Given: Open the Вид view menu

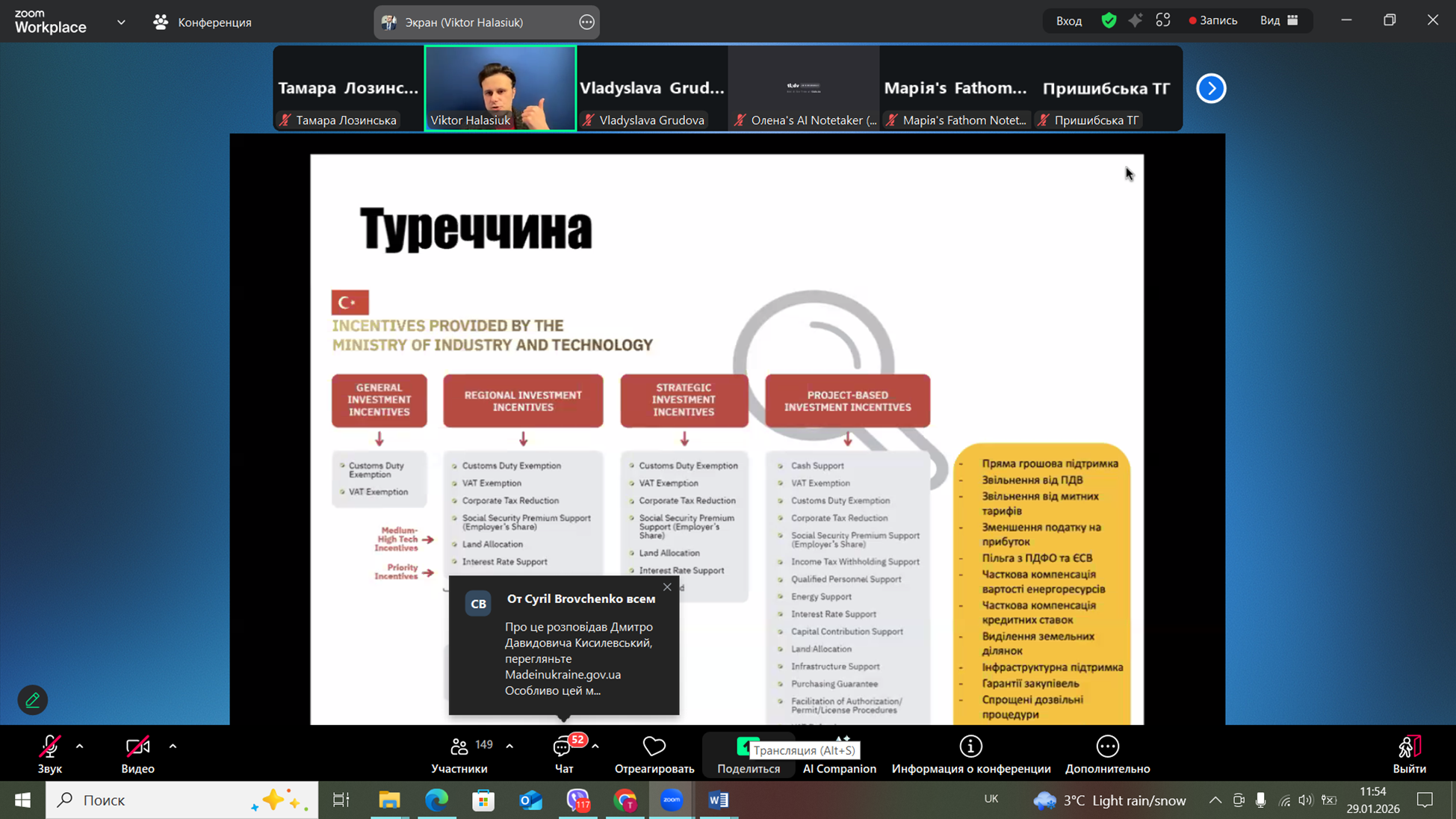Looking at the screenshot, I should click(x=1278, y=21).
